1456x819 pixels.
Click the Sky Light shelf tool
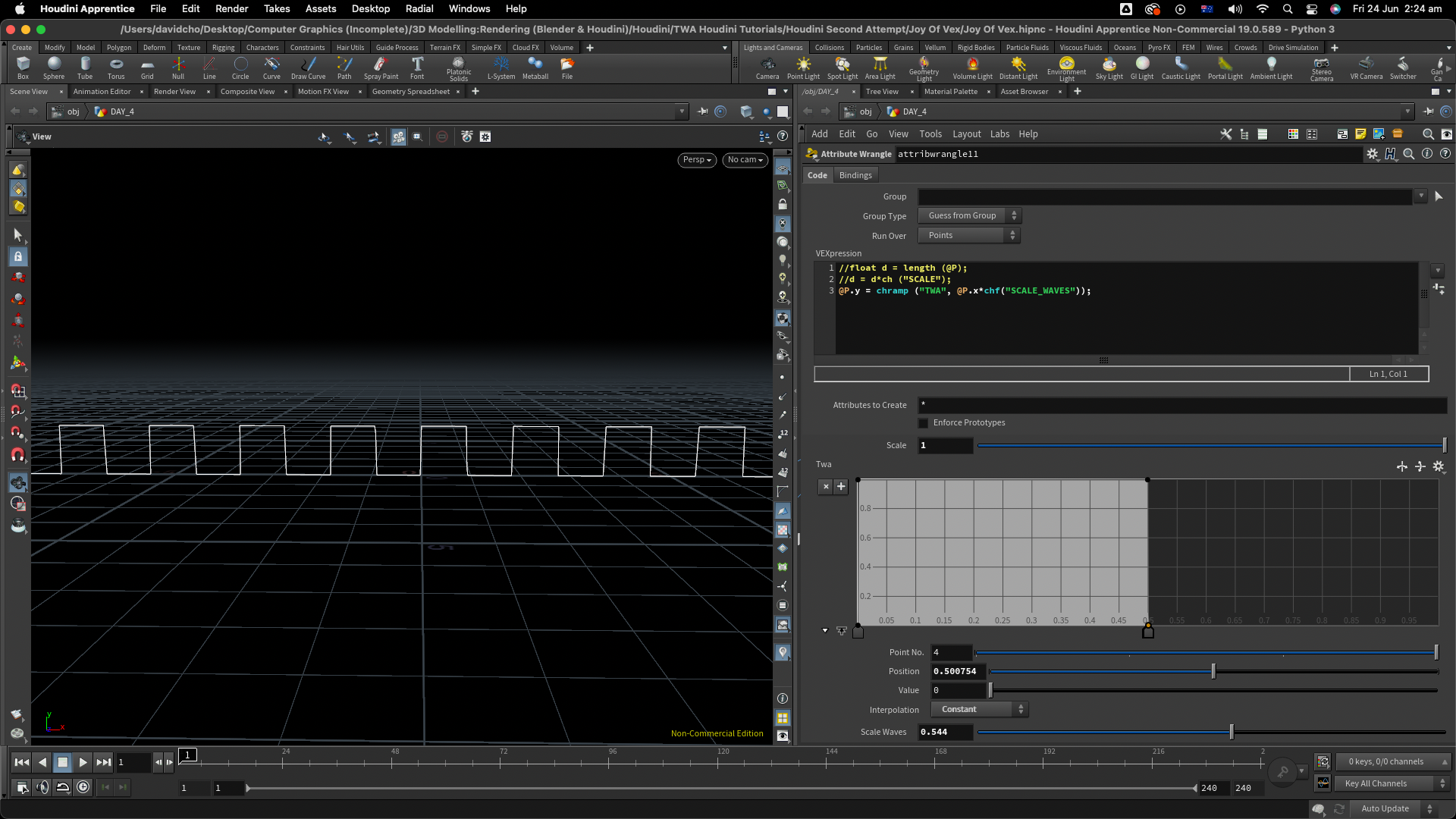point(1109,67)
